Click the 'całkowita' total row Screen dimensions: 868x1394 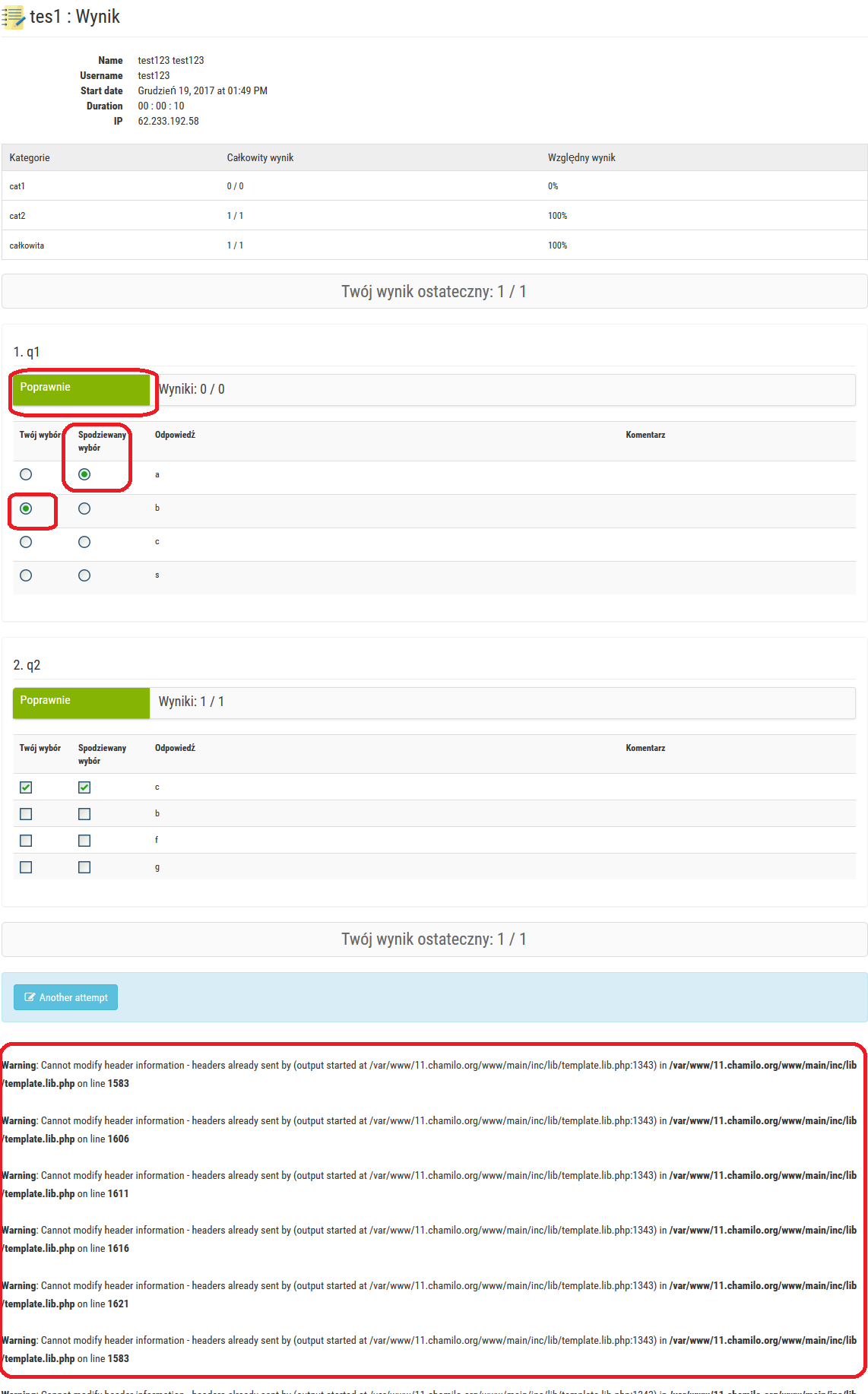coord(434,246)
